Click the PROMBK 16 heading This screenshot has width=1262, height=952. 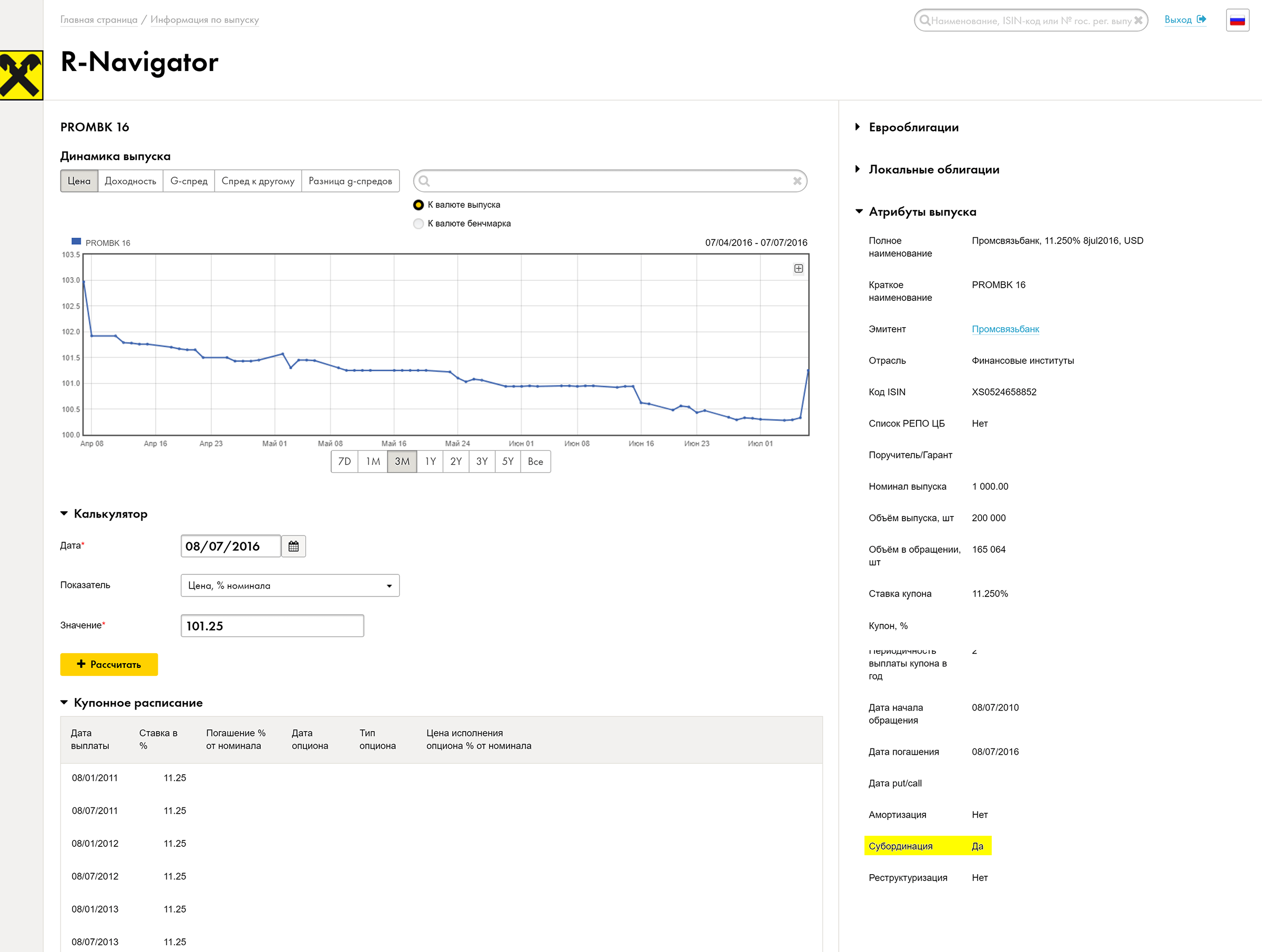(95, 127)
